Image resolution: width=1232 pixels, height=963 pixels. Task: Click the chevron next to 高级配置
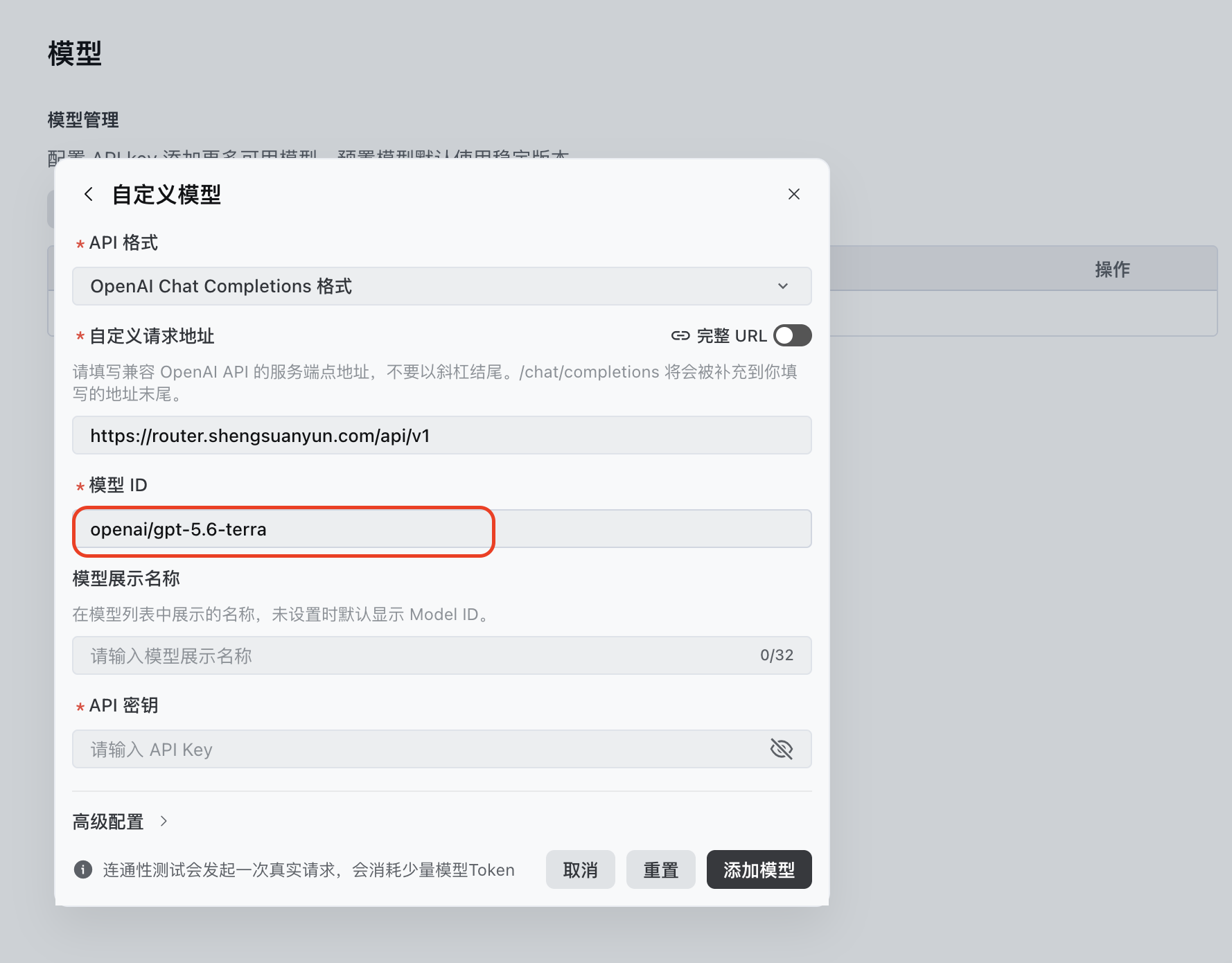[x=164, y=821]
